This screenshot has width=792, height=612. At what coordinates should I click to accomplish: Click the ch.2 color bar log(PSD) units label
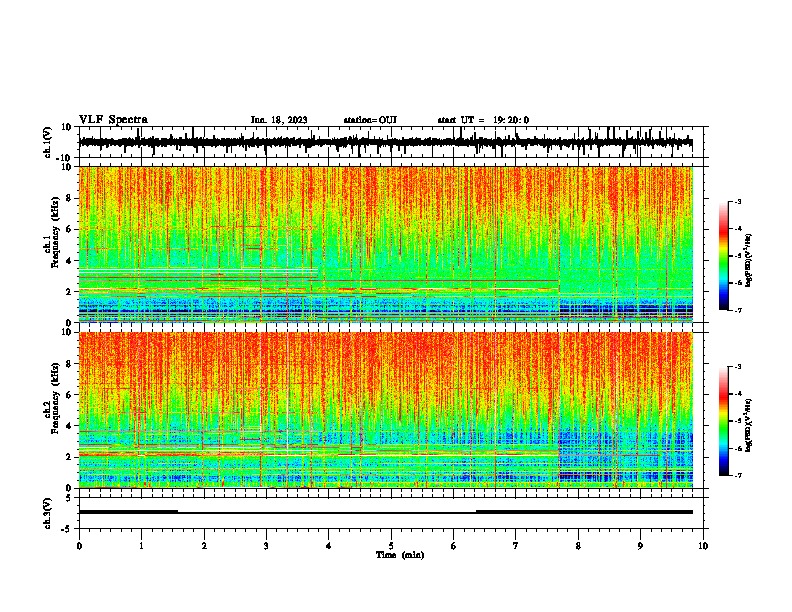749,426
